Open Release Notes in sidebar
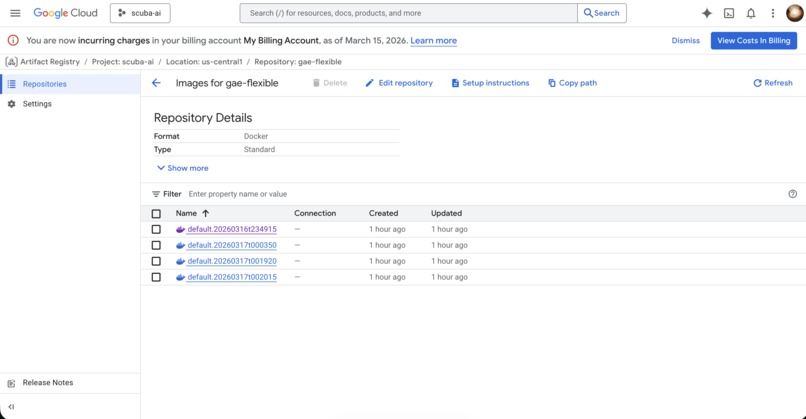Image resolution: width=806 pixels, height=419 pixels. pyautogui.click(x=48, y=382)
